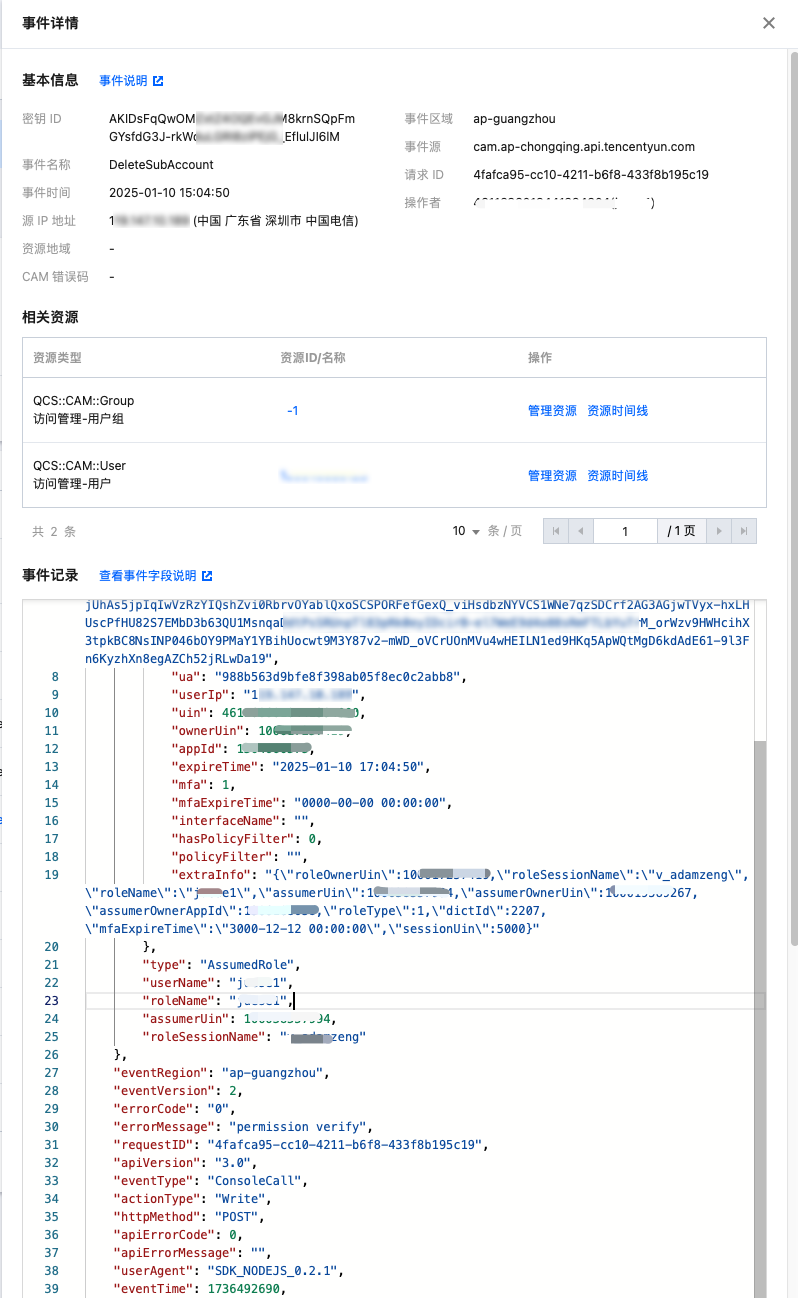Click 管理资源 for QCS::CAM::User row

552,475
